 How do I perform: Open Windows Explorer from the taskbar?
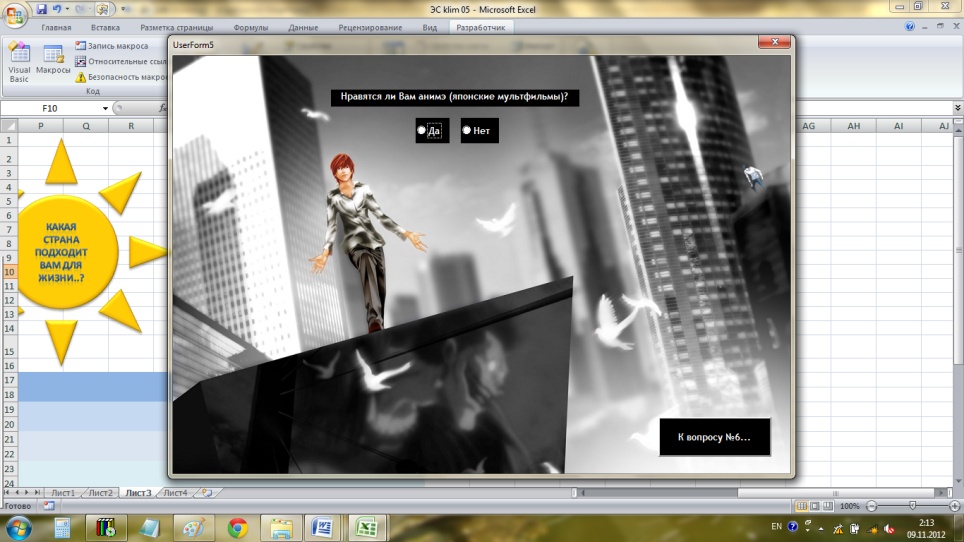pyautogui.click(x=281, y=528)
